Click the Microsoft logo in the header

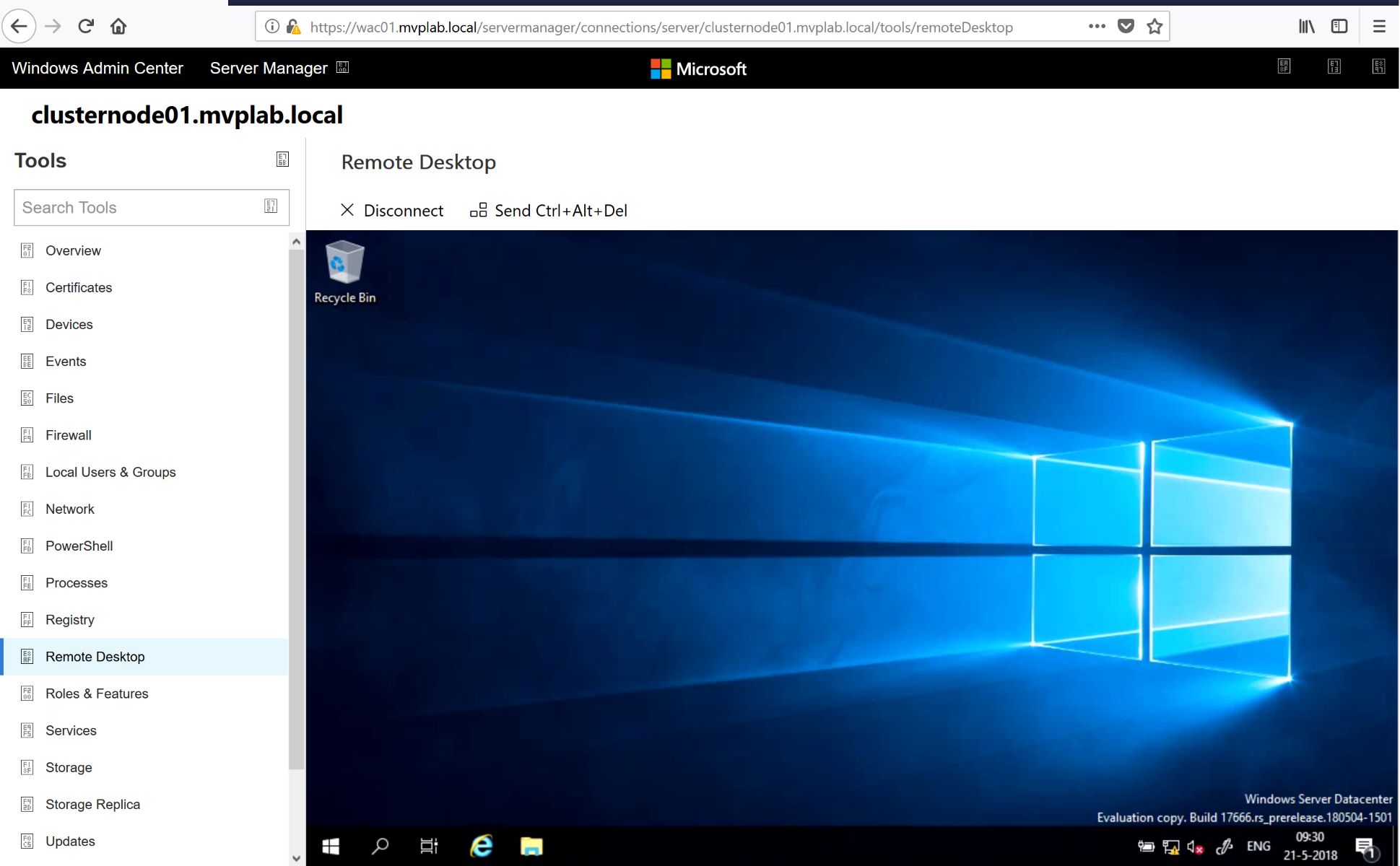(697, 69)
